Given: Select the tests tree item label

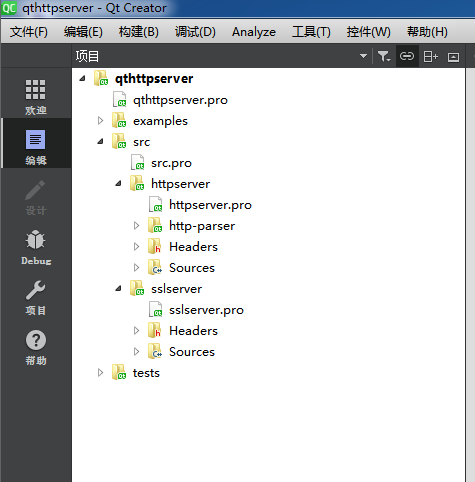Looking at the screenshot, I should [x=146, y=373].
